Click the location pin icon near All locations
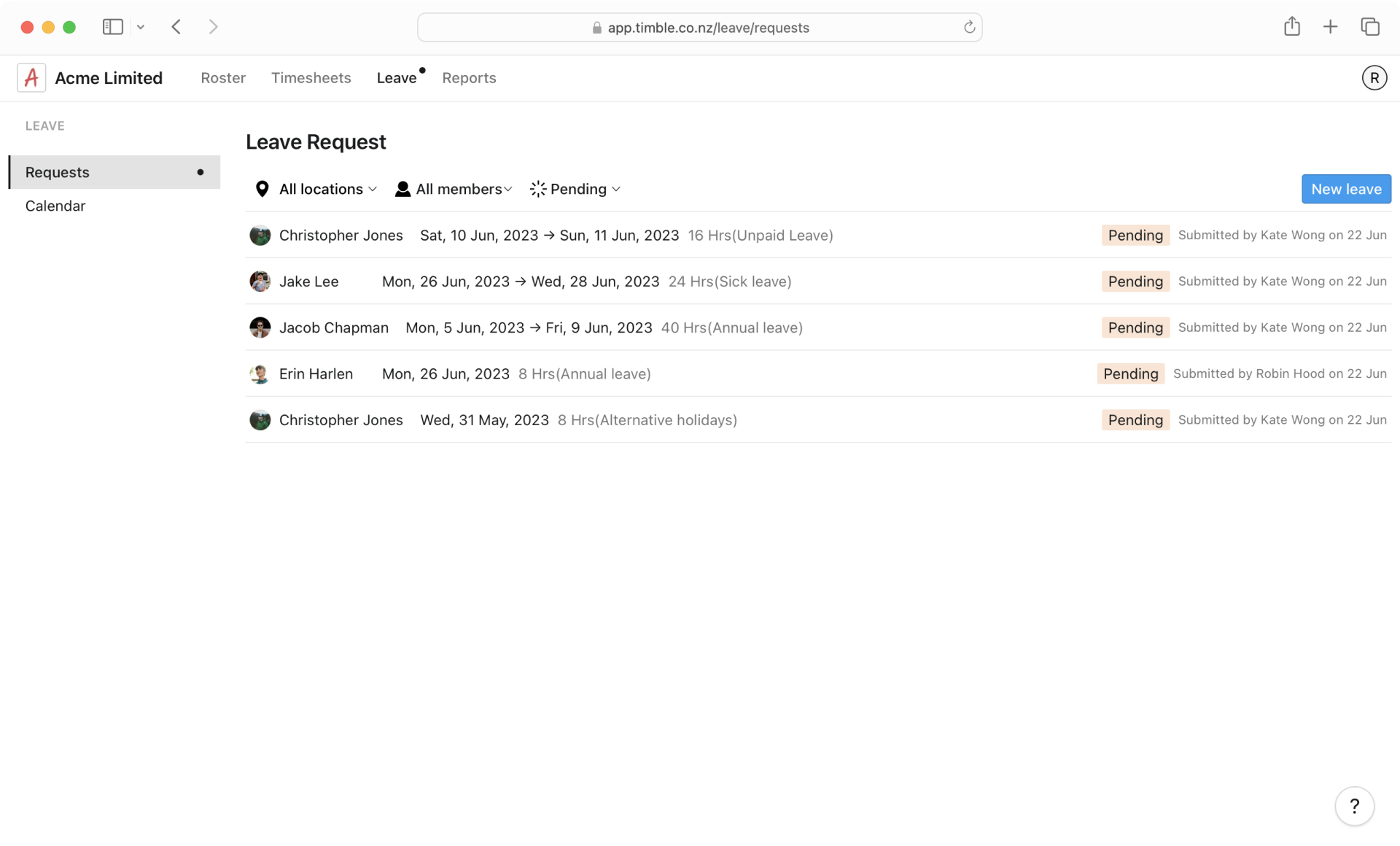 [x=262, y=189]
